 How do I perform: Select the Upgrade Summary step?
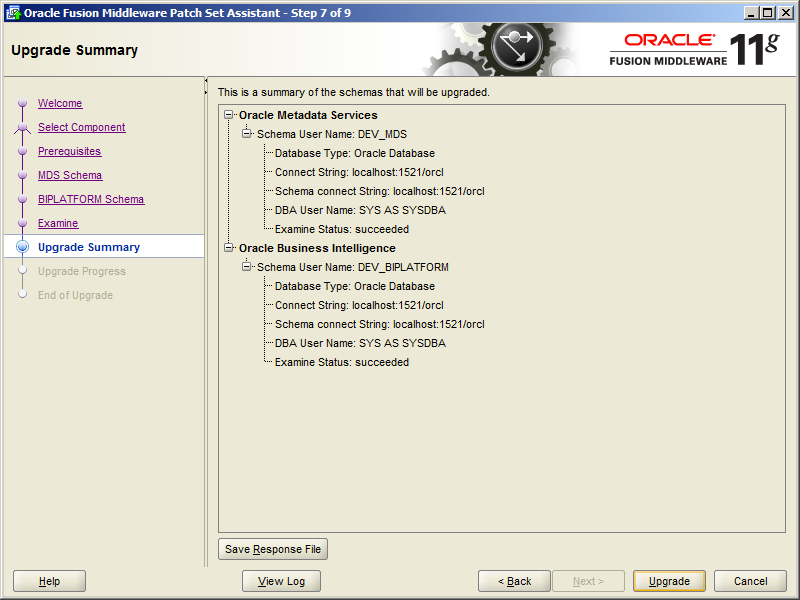[89, 247]
